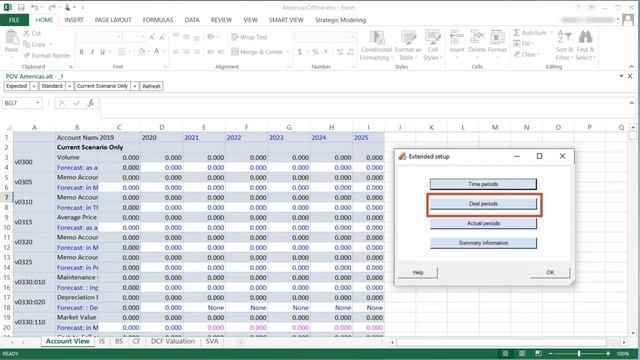Open Sort & Filter menu
Screen dimensions: 640x360
(x=564, y=45)
